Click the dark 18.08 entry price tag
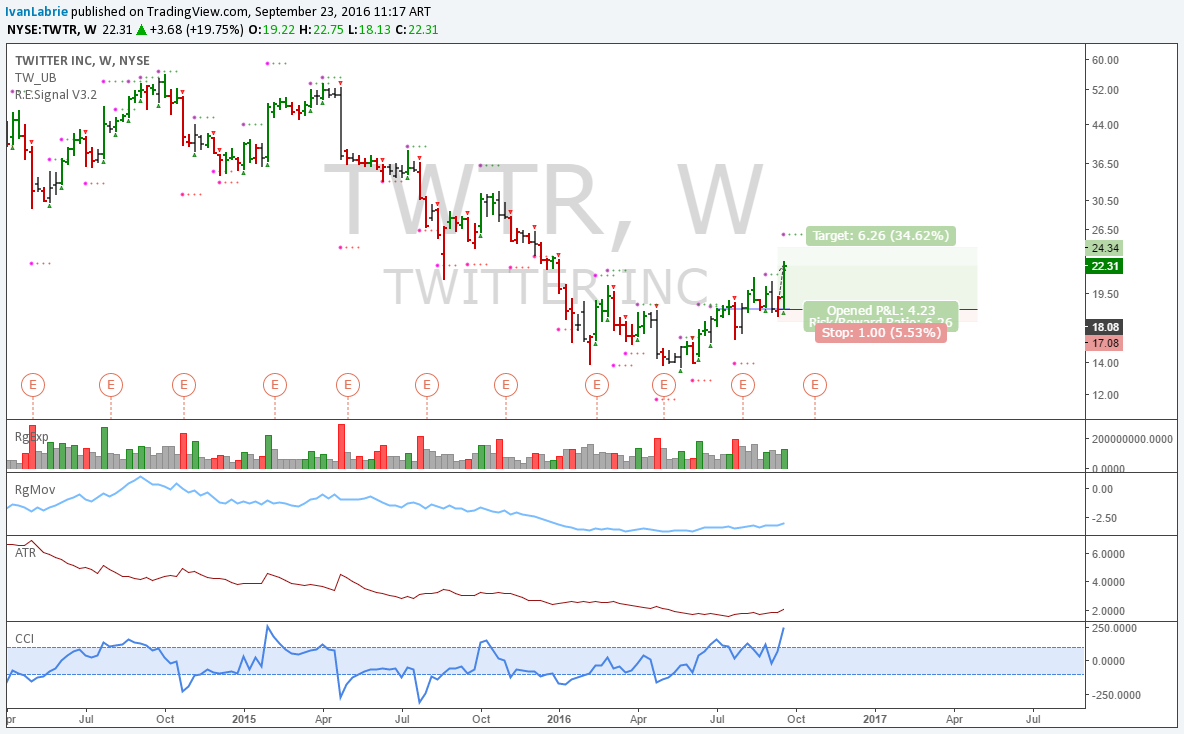The width and height of the screenshot is (1184, 734). tap(1105, 327)
